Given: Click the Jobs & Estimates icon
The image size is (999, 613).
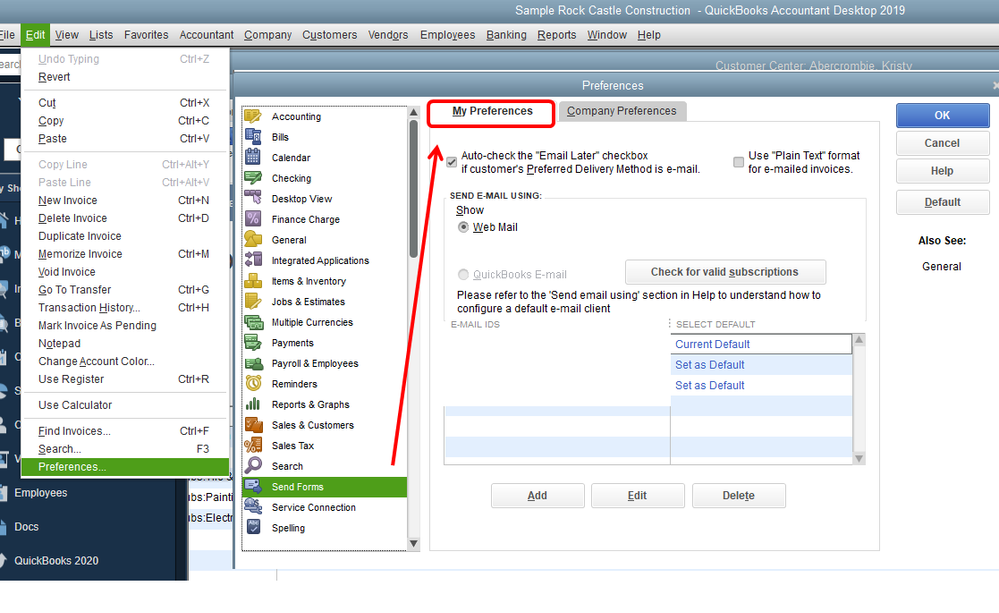Looking at the screenshot, I should [x=253, y=301].
